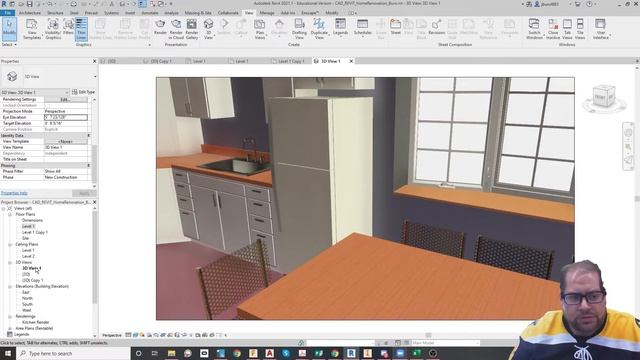Click the taskbar search box
The image size is (640, 360).
point(73,353)
